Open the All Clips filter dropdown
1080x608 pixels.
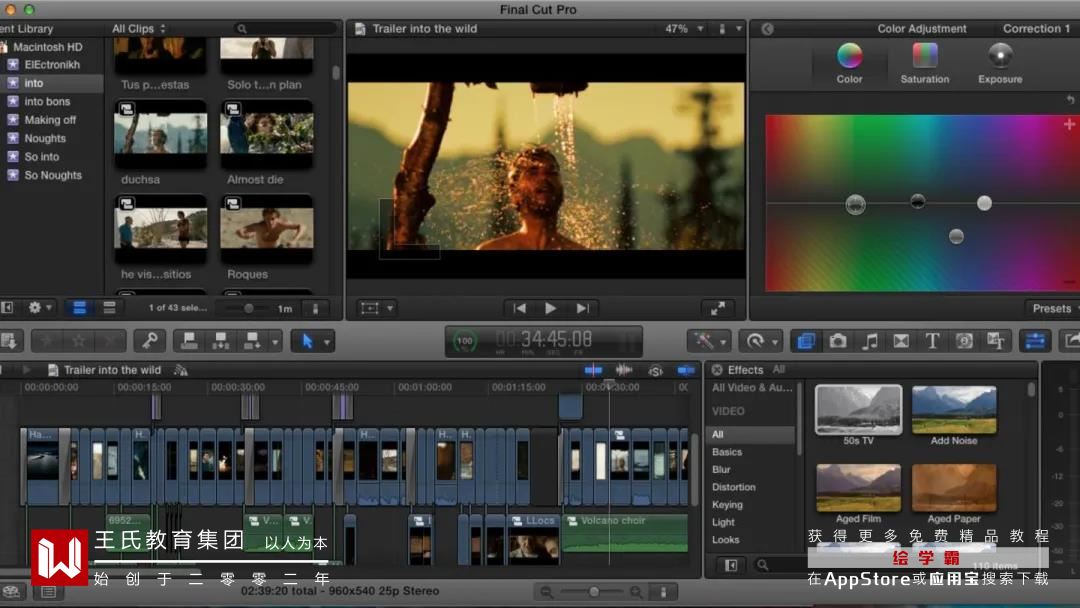(139, 29)
